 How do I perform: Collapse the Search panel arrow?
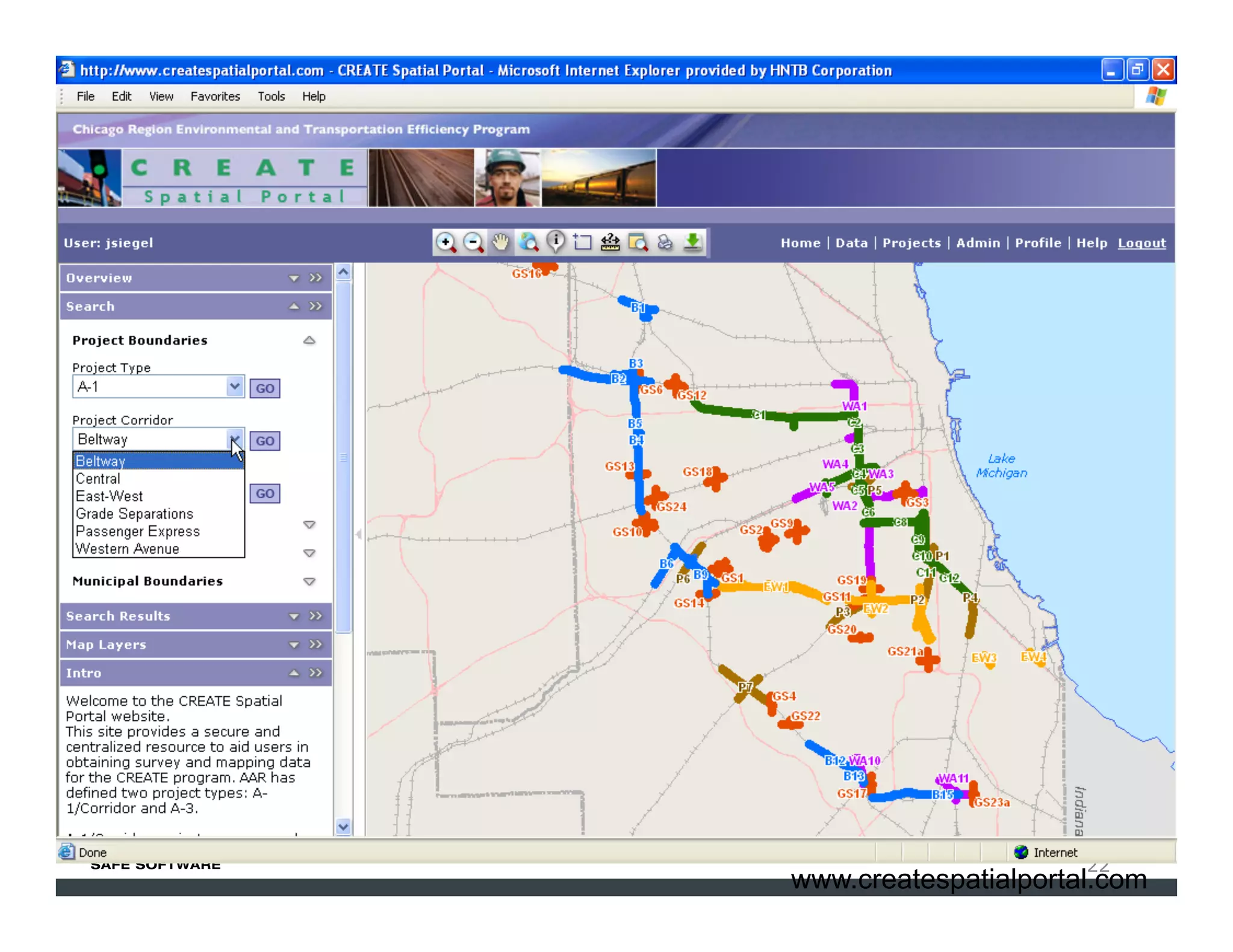(x=294, y=306)
